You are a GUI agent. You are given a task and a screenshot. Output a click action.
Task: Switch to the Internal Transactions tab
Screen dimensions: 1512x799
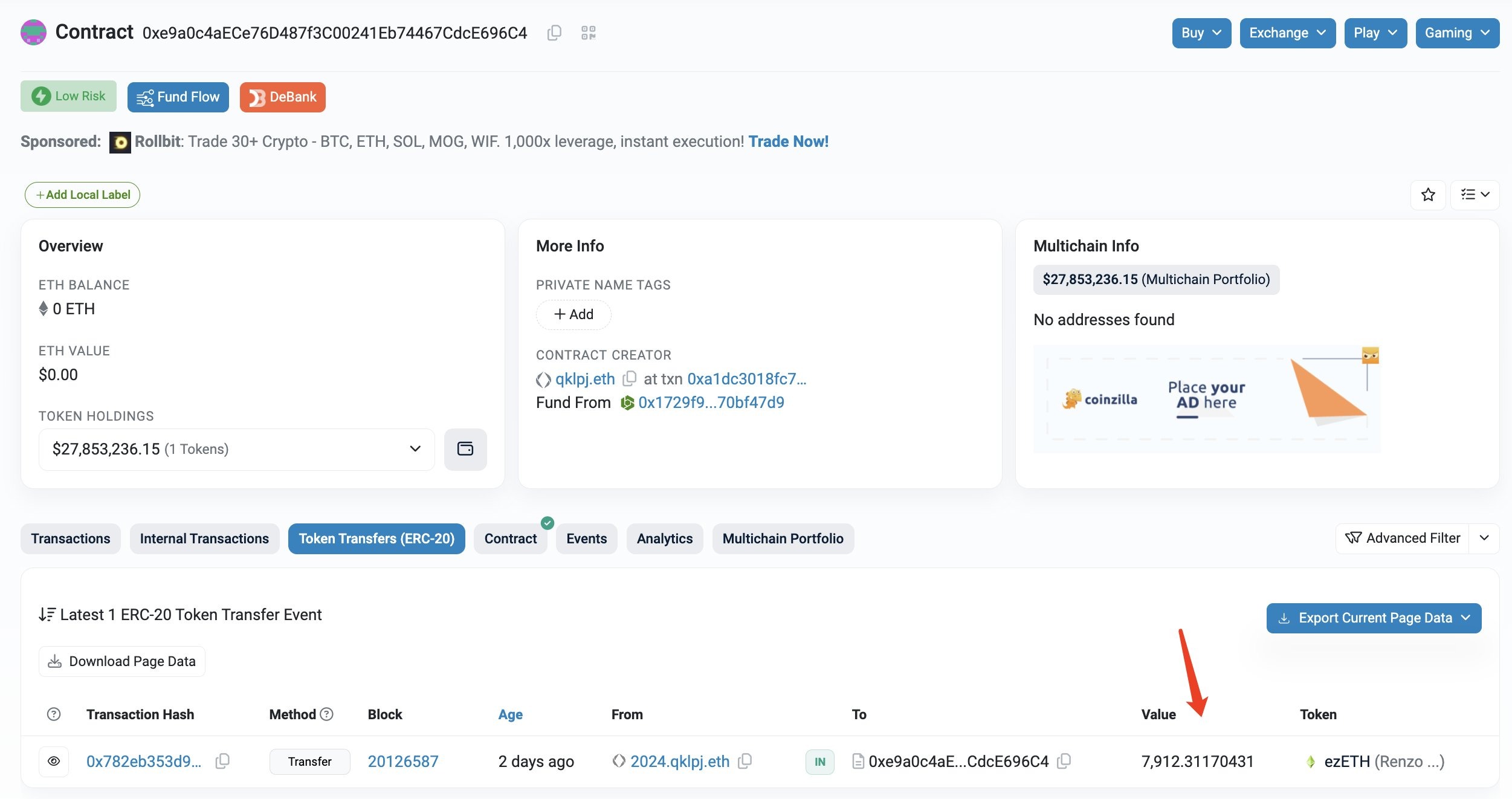tap(204, 539)
